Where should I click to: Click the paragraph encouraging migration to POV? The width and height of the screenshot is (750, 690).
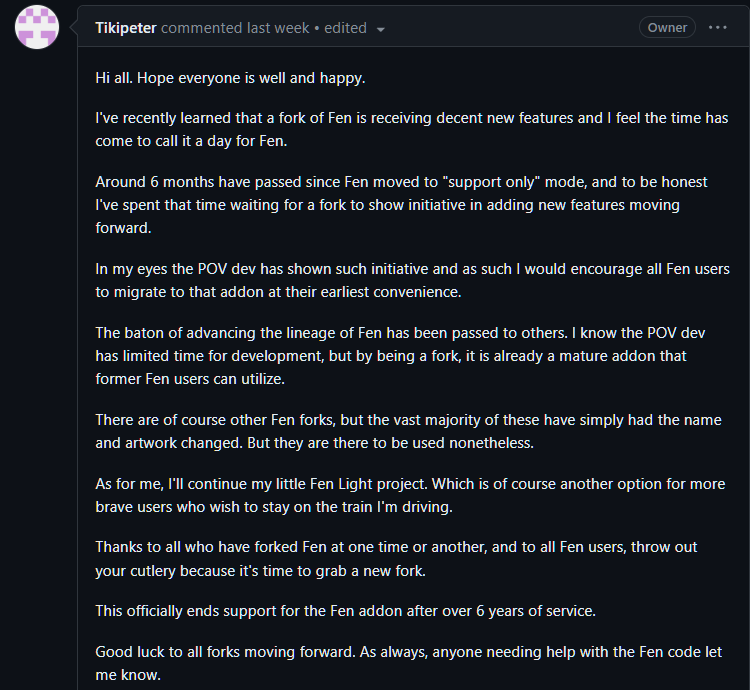(x=412, y=280)
